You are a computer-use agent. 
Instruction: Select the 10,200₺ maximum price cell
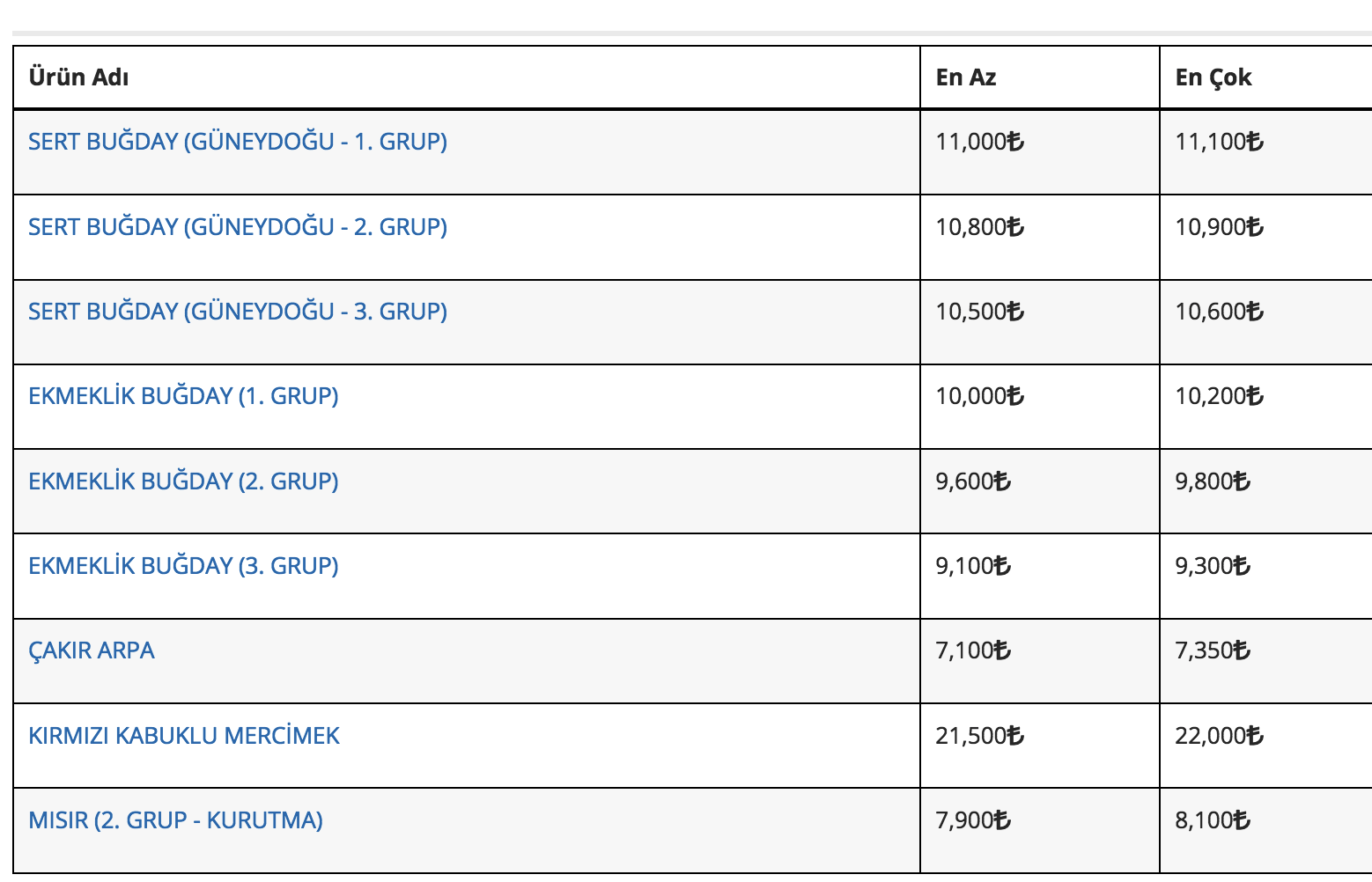point(1219,396)
